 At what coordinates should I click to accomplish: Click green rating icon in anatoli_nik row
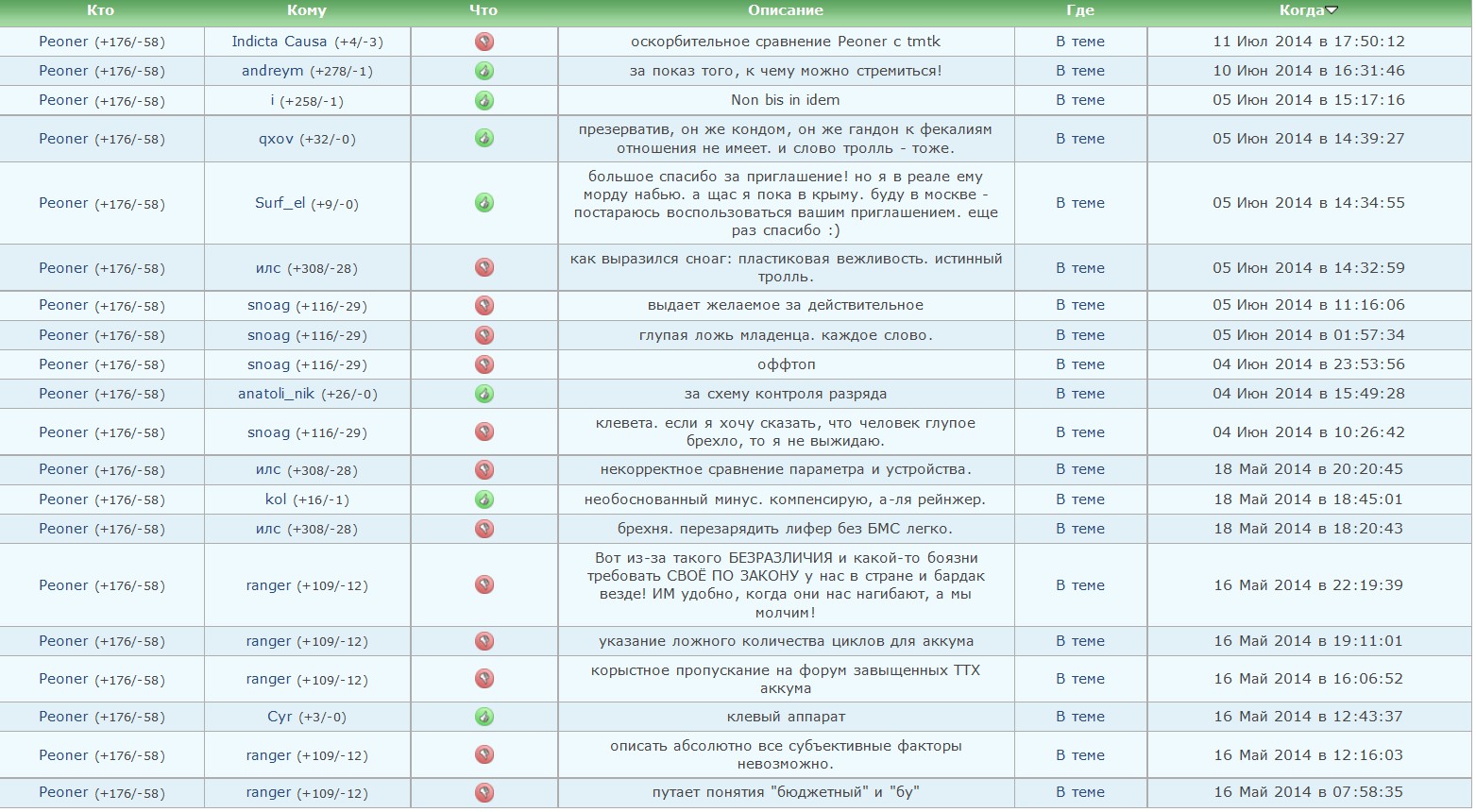tap(484, 394)
